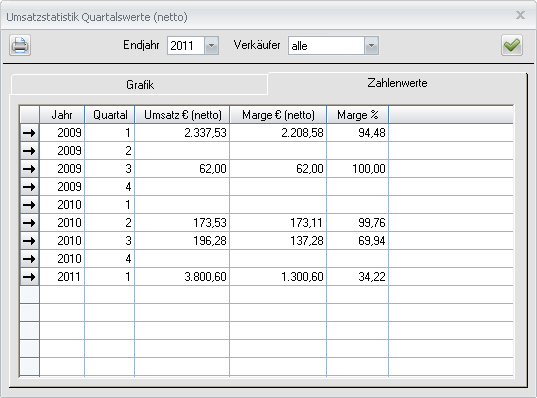Select row arrow for 2009 quarter 1
537x398 pixels.
click(x=29, y=133)
